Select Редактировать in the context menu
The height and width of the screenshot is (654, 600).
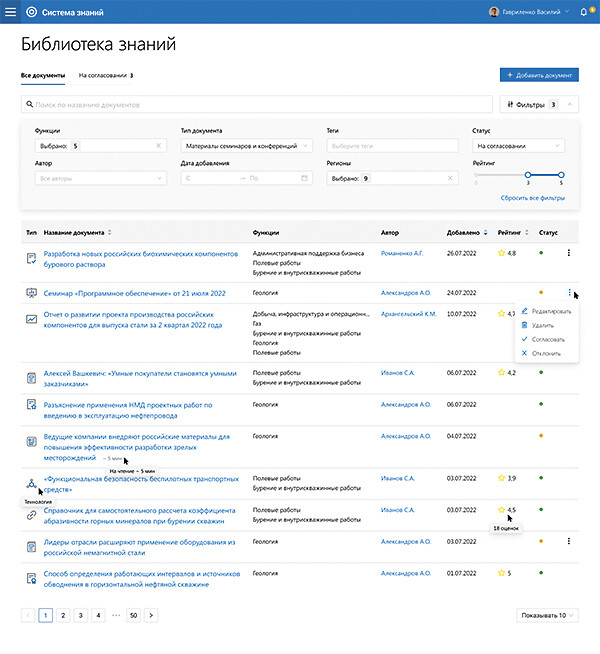(552, 311)
